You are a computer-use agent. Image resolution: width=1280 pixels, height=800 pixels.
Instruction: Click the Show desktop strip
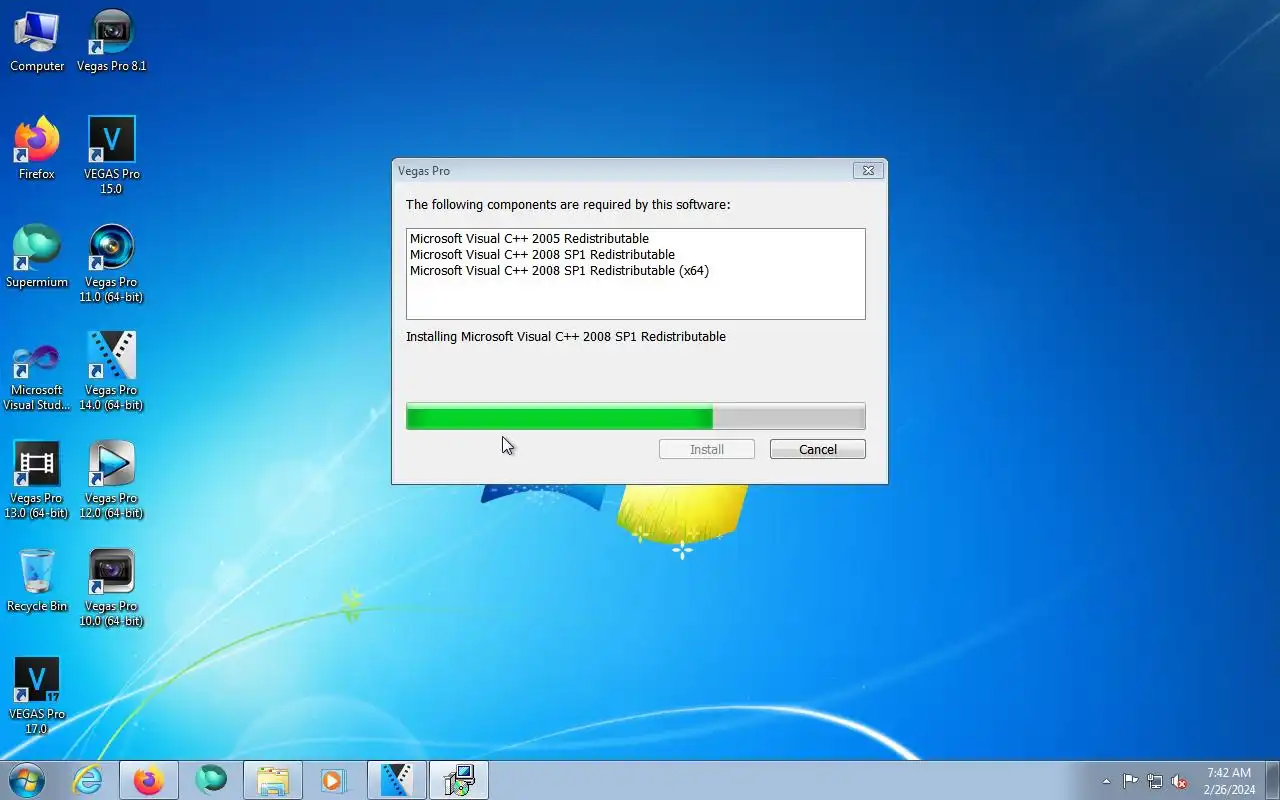click(x=1272, y=780)
